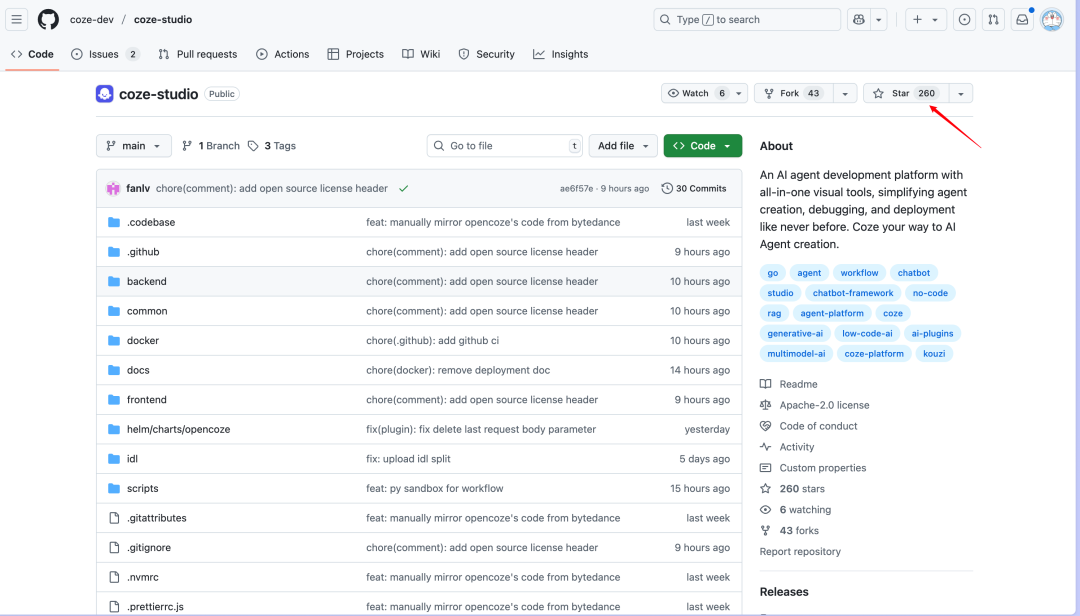This screenshot has height=616, width=1080.
Task: Switch to the Issues tab
Action: [104, 54]
